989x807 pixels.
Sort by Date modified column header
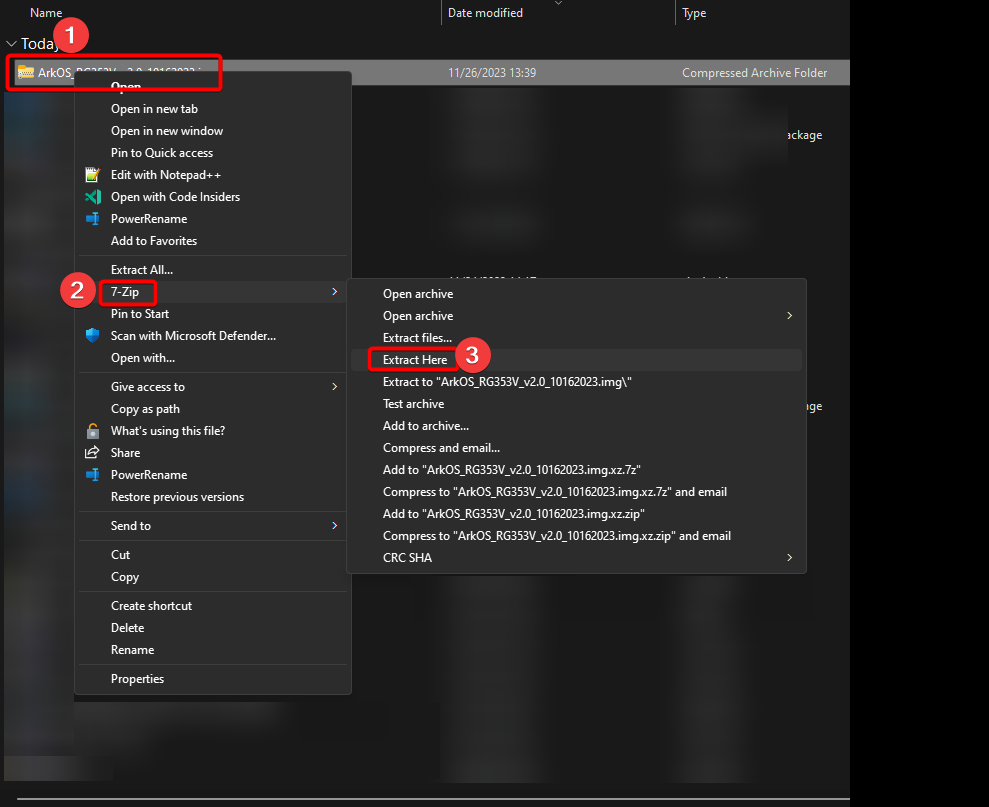(485, 13)
